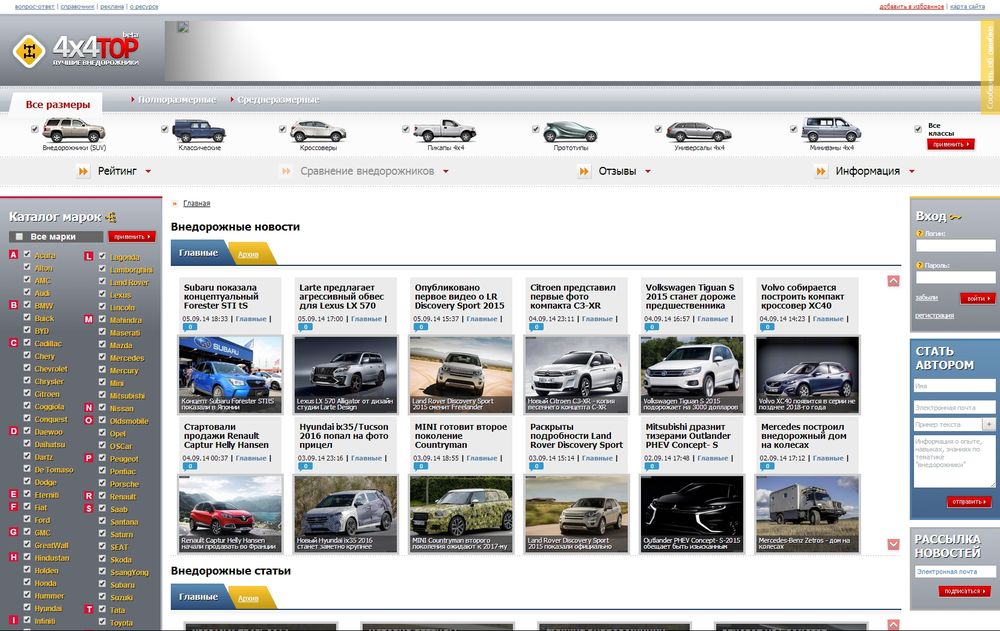Click the подписаться subscribe button

[964, 591]
